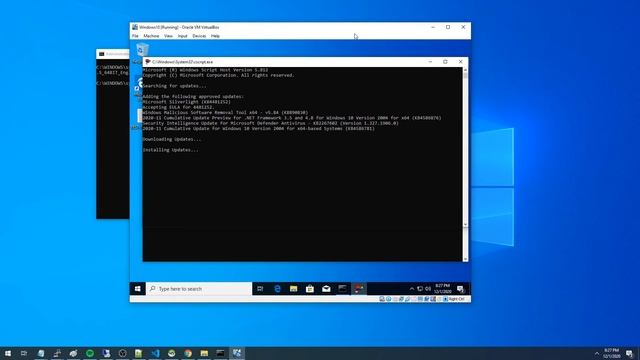
Task: Switch to Command Prompt in guest taskbar
Action: click(342, 289)
